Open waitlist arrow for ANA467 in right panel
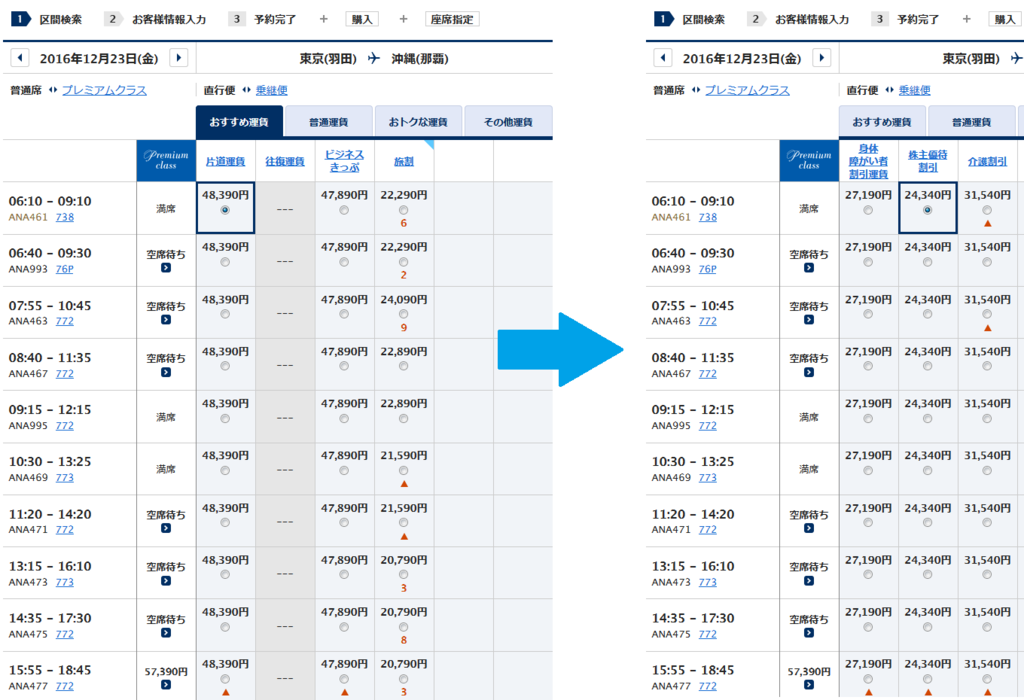Image resolution: width=1024 pixels, height=700 pixels. point(809,372)
